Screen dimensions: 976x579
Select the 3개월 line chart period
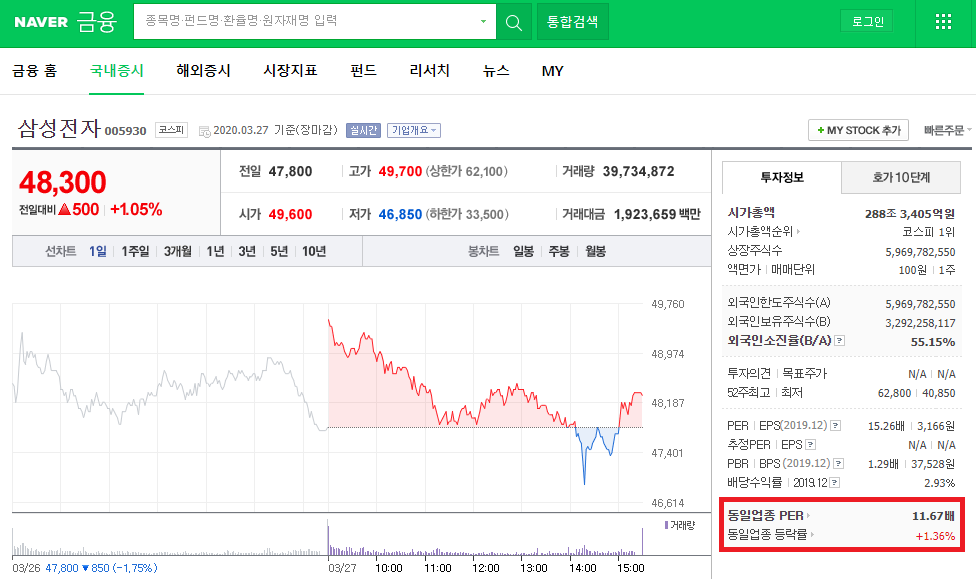pyautogui.click(x=178, y=252)
